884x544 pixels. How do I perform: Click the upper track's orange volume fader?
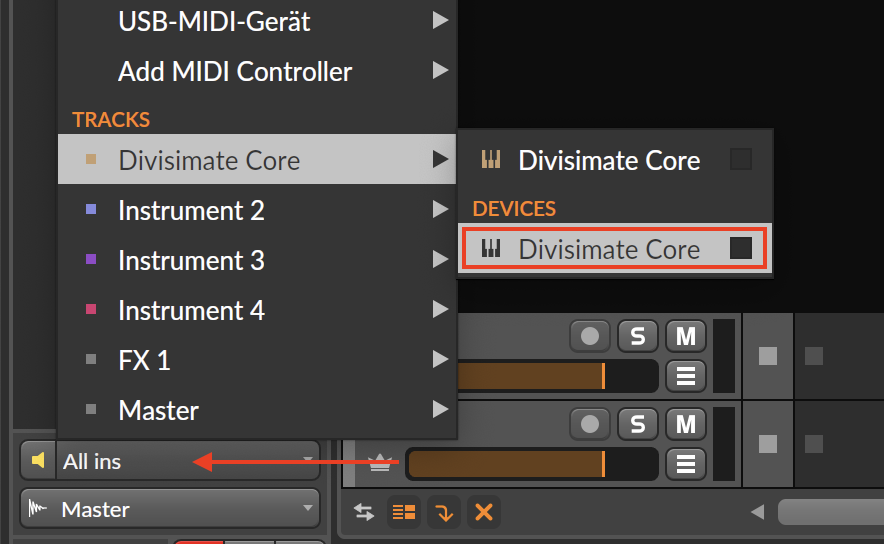pyautogui.click(x=530, y=376)
